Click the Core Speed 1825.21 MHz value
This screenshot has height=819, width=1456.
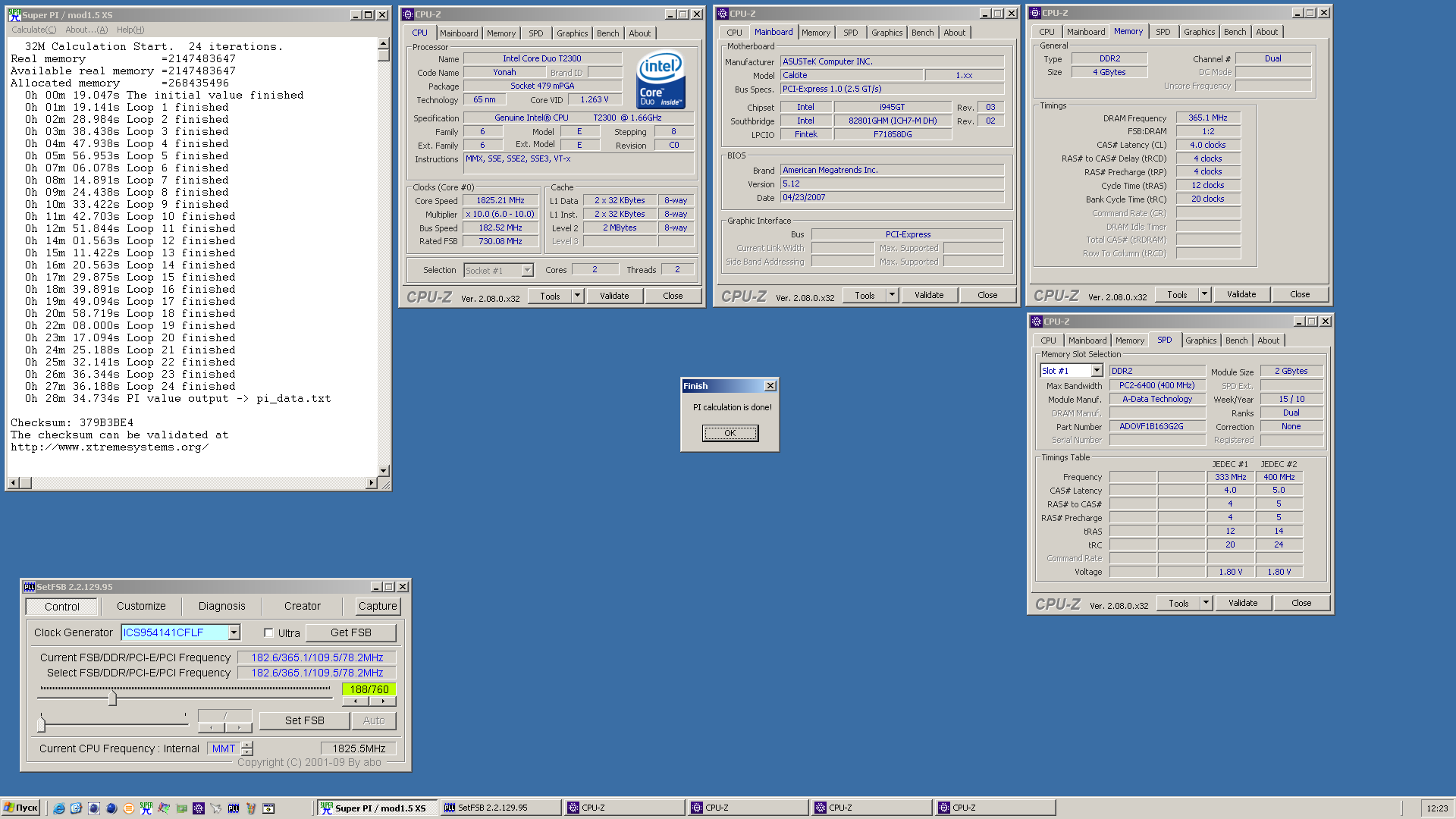(x=500, y=201)
